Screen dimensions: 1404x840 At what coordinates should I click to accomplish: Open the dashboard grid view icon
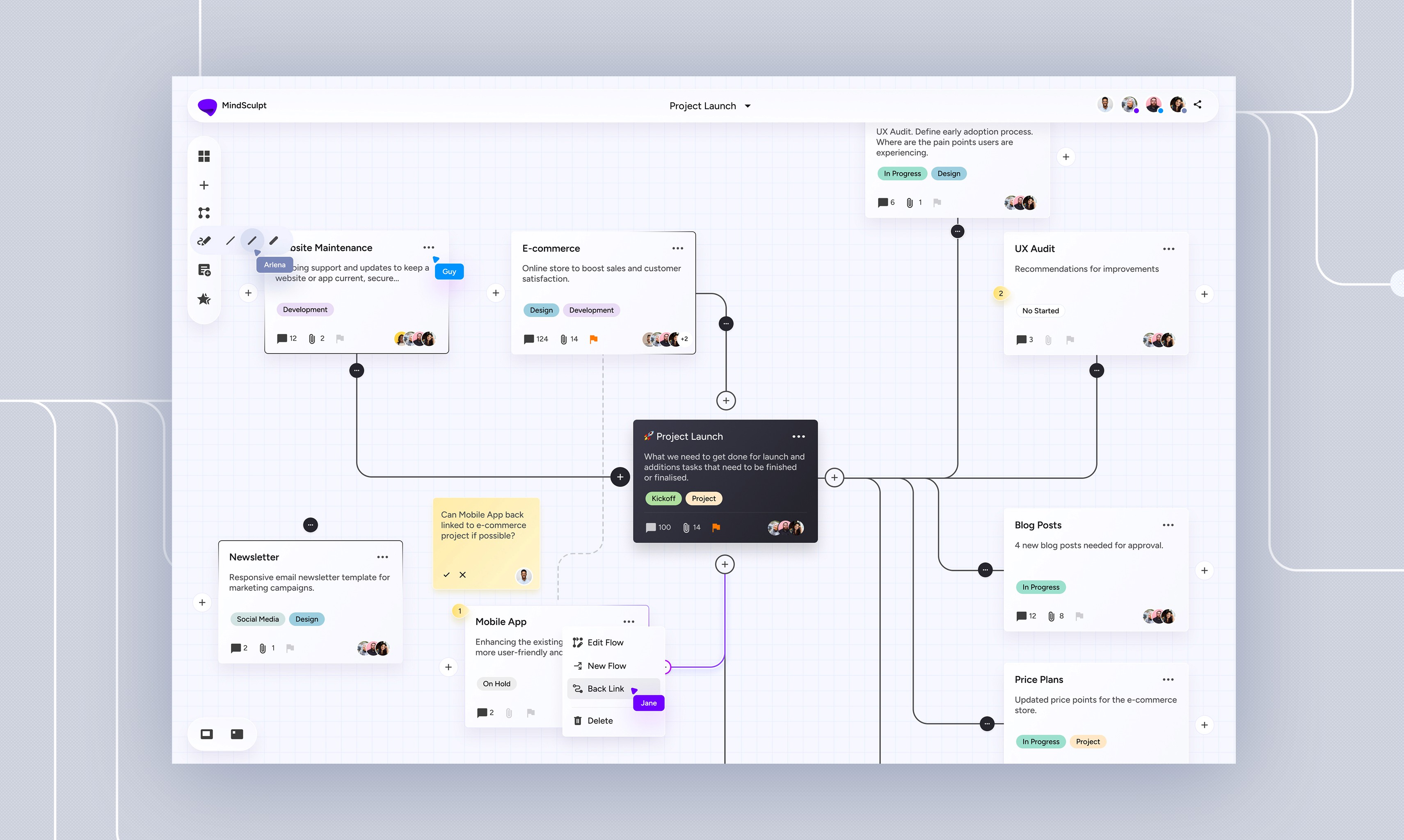(x=204, y=156)
